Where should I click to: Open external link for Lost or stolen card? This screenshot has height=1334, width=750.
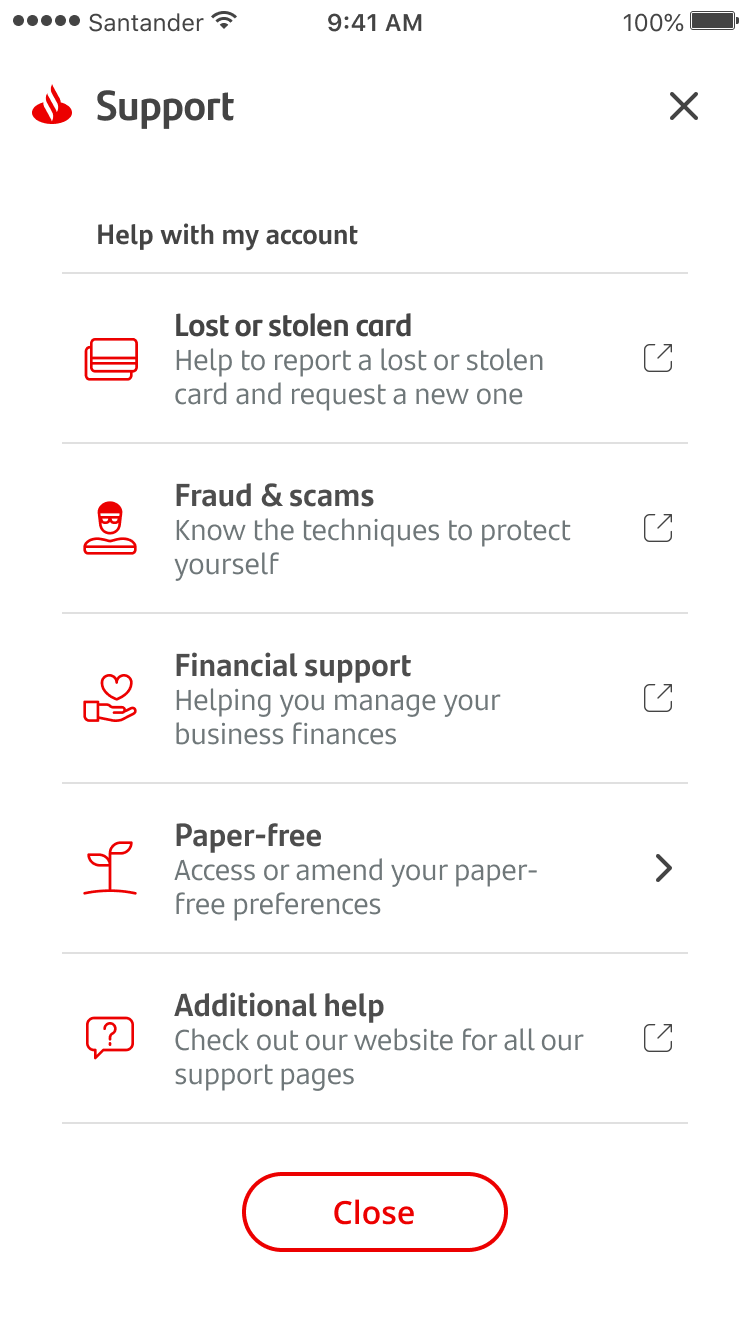(x=658, y=358)
